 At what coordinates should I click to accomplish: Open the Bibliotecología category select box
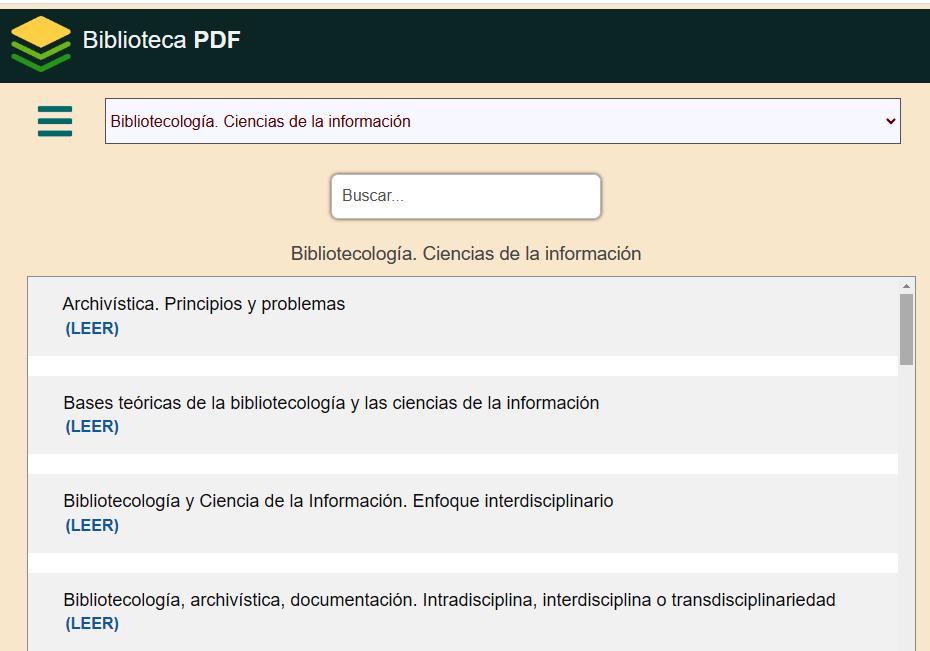coord(500,121)
